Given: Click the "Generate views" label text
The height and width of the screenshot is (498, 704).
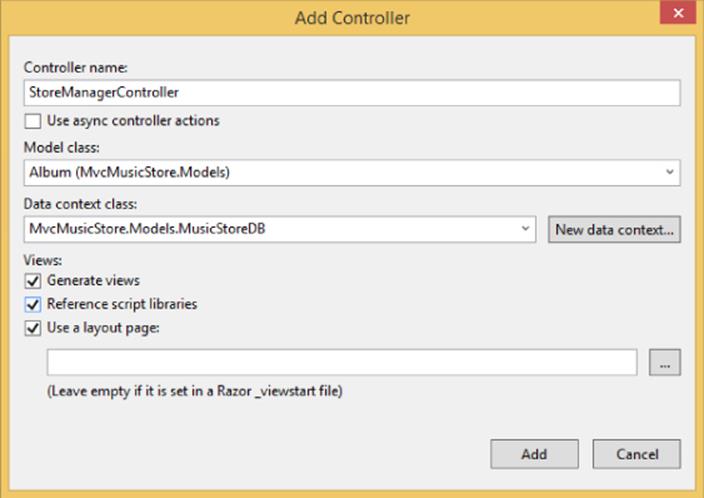Looking at the screenshot, I should (x=93, y=281).
